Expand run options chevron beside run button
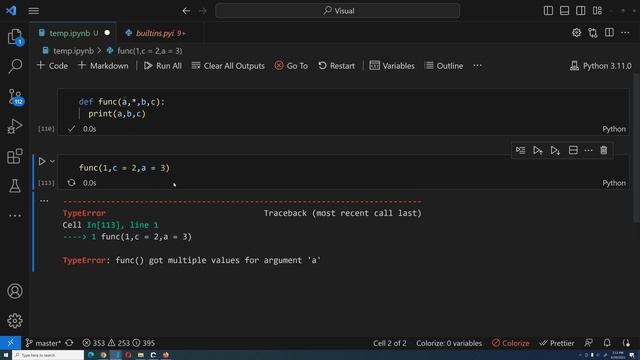This screenshot has width=640, height=360. [52, 162]
